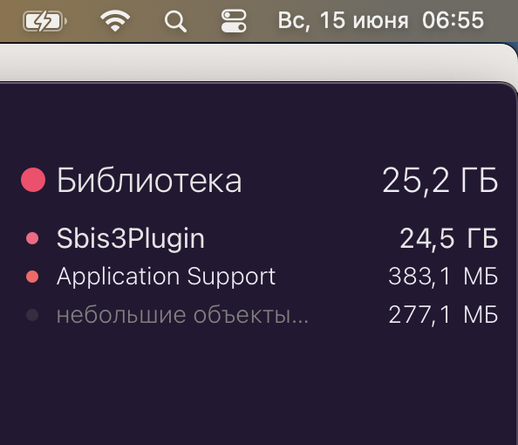Expand the небольшие объекты… entry
Screen dimensions: 518x445
click(x=182, y=315)
